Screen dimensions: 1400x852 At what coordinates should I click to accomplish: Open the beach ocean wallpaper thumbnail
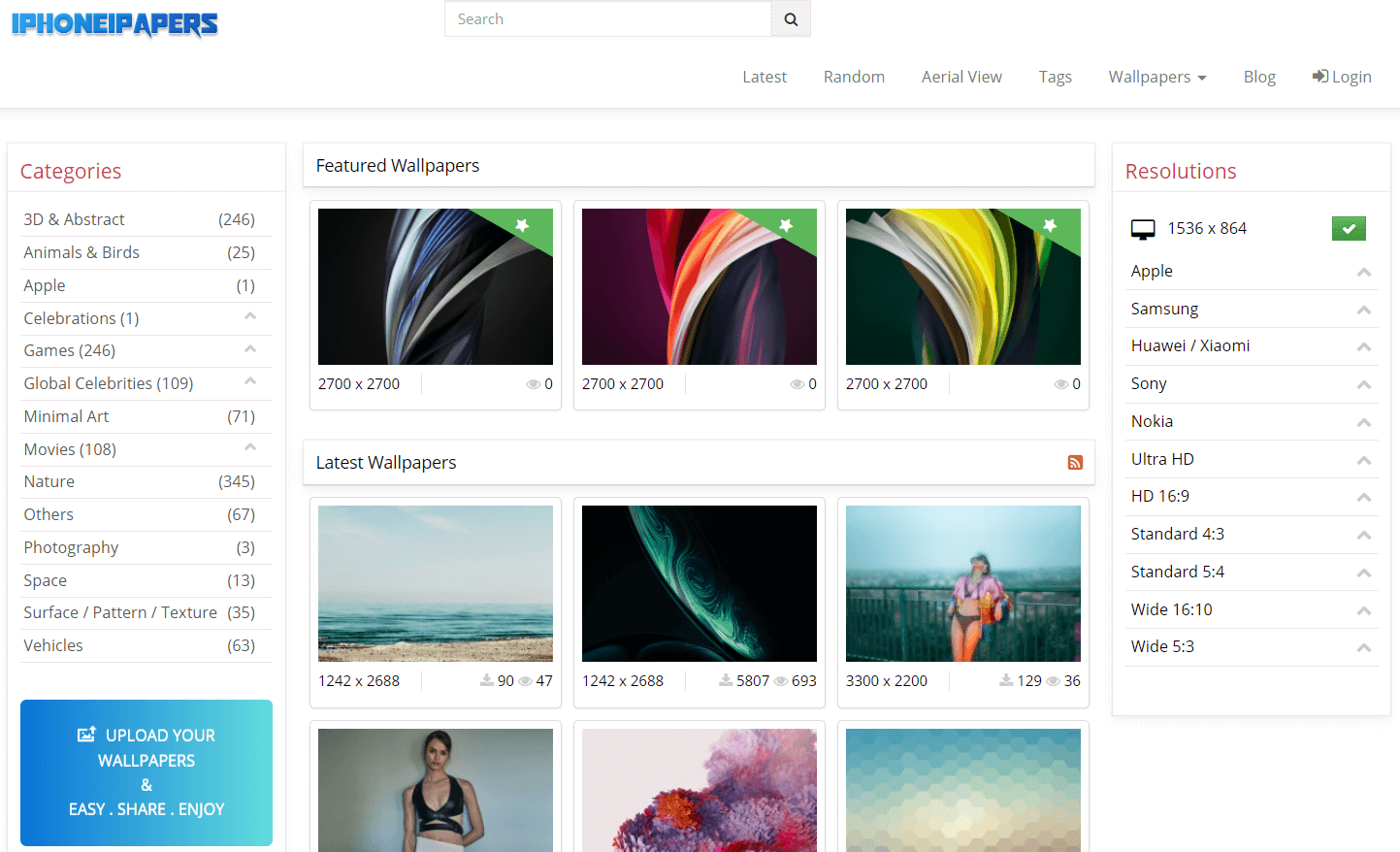[x=436, y=583]
